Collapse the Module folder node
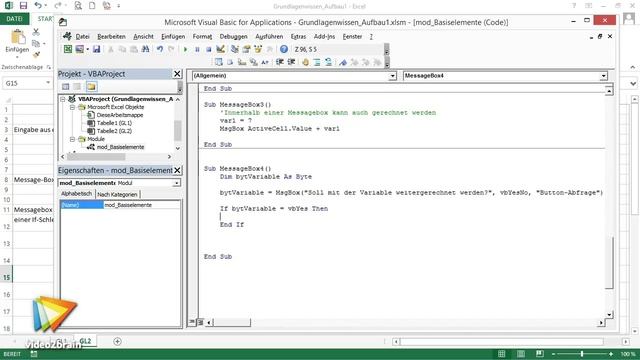 point(72,139)
